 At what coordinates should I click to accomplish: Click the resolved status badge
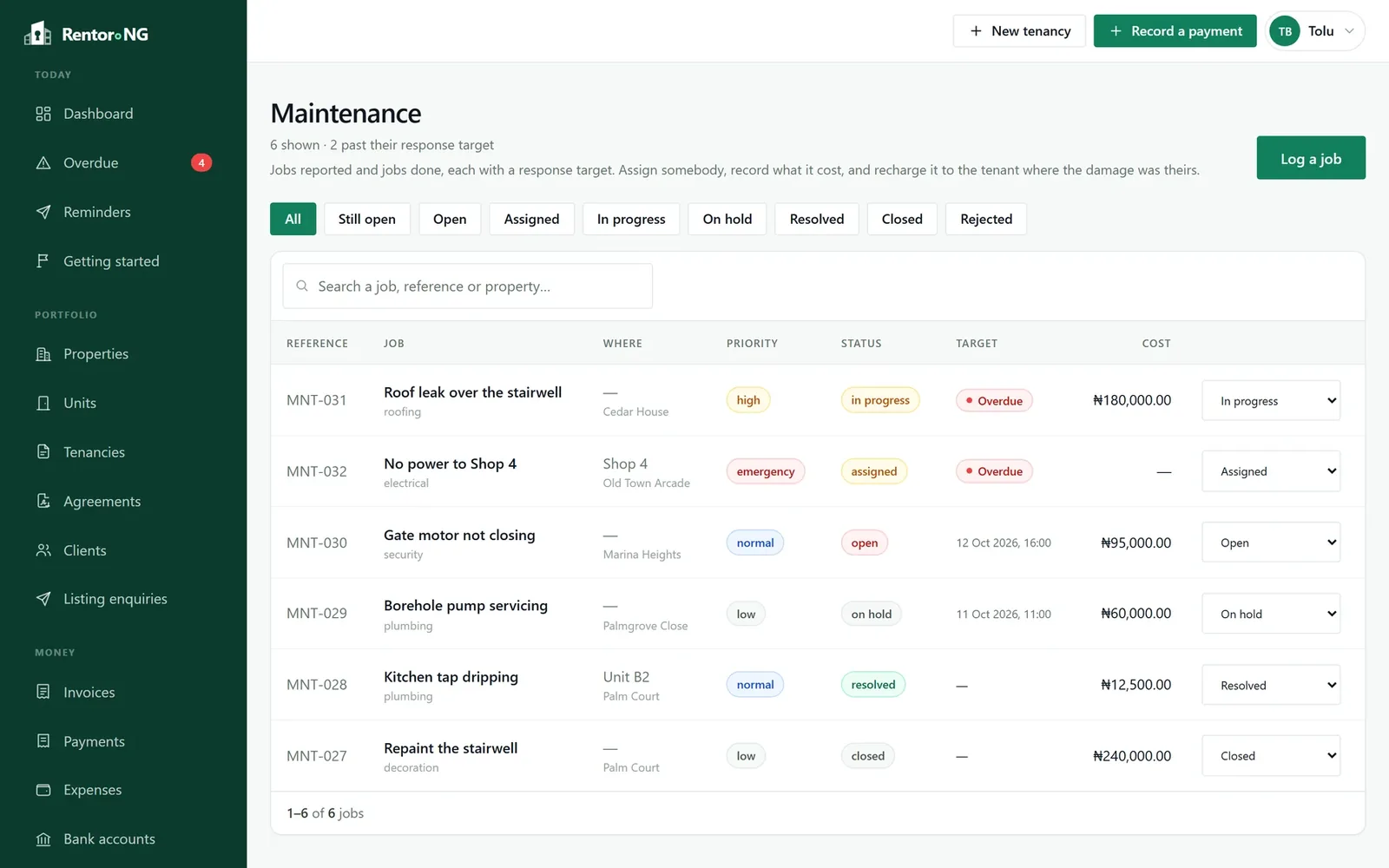coord(873,685)
